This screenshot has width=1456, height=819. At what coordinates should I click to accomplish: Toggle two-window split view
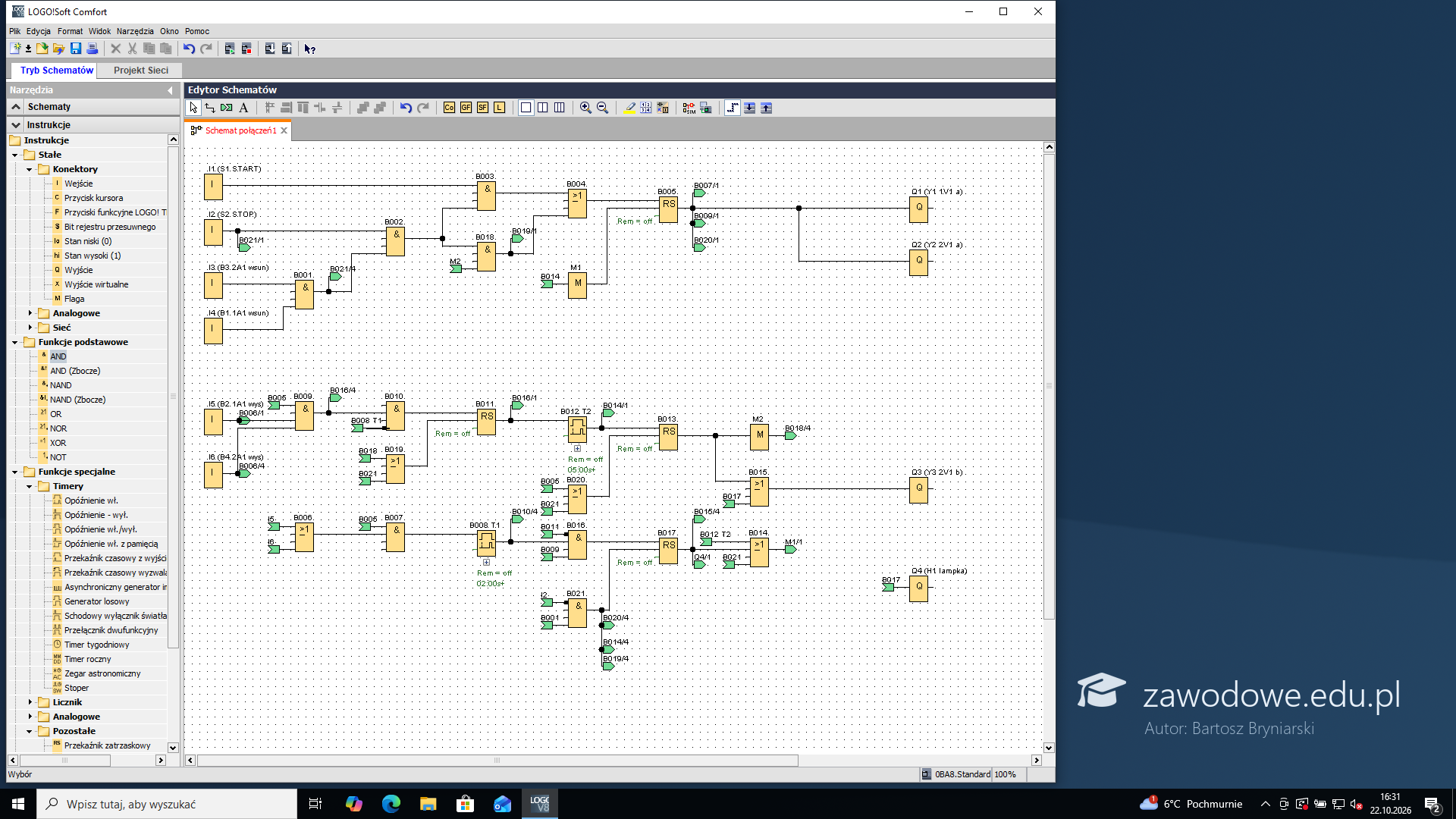pos(542,108)
